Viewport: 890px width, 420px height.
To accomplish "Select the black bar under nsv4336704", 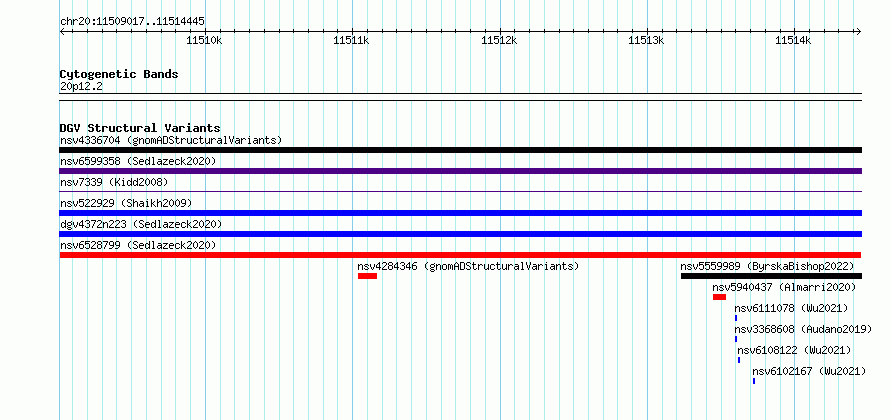I will 460,150.
